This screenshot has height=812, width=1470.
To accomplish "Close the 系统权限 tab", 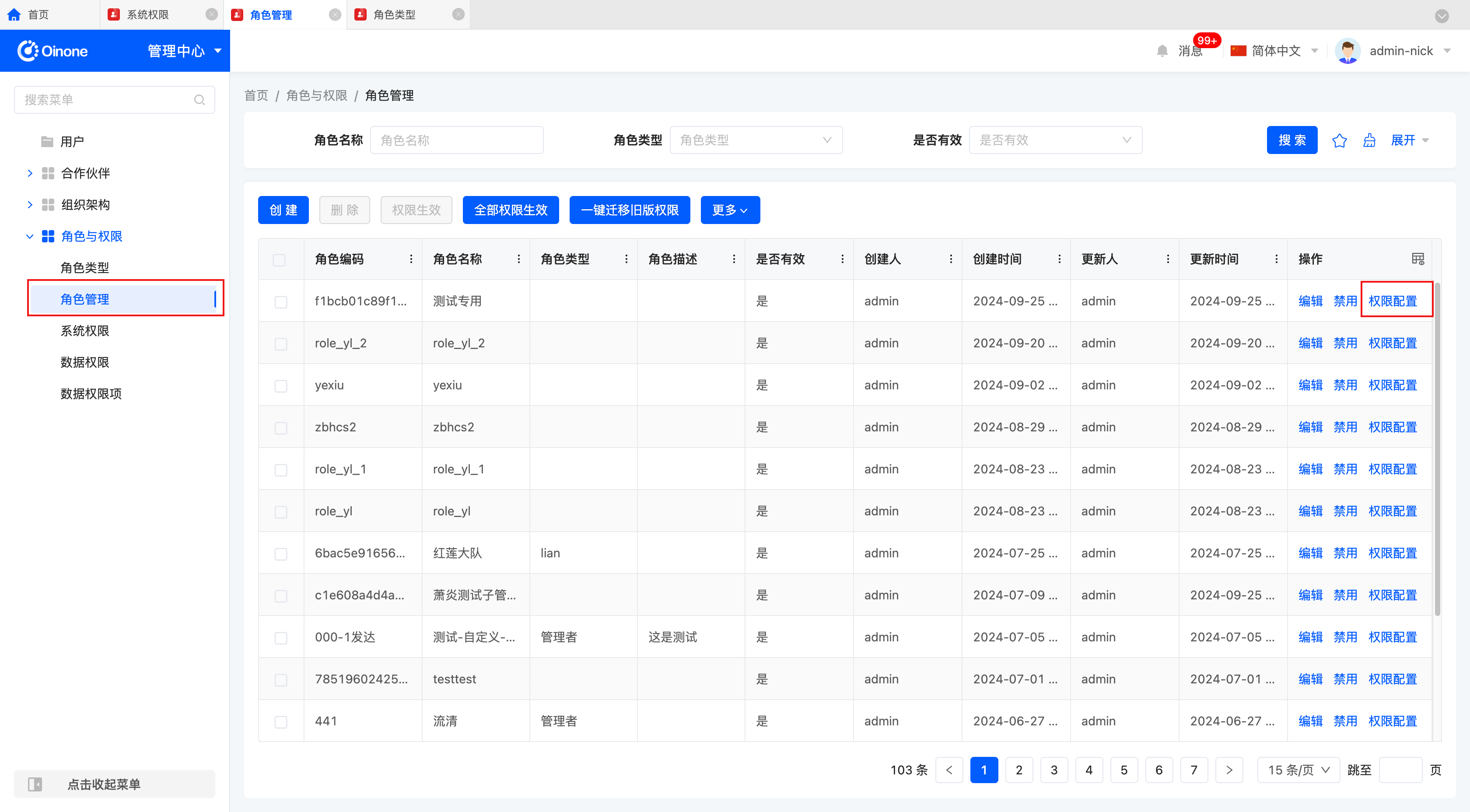I will [212, 14].
